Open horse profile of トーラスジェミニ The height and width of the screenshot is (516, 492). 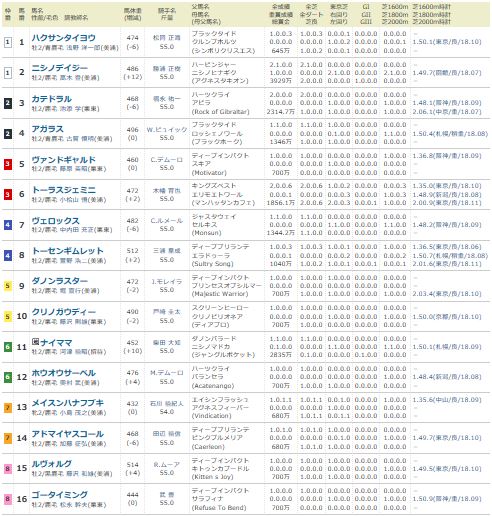pos(64,190)
